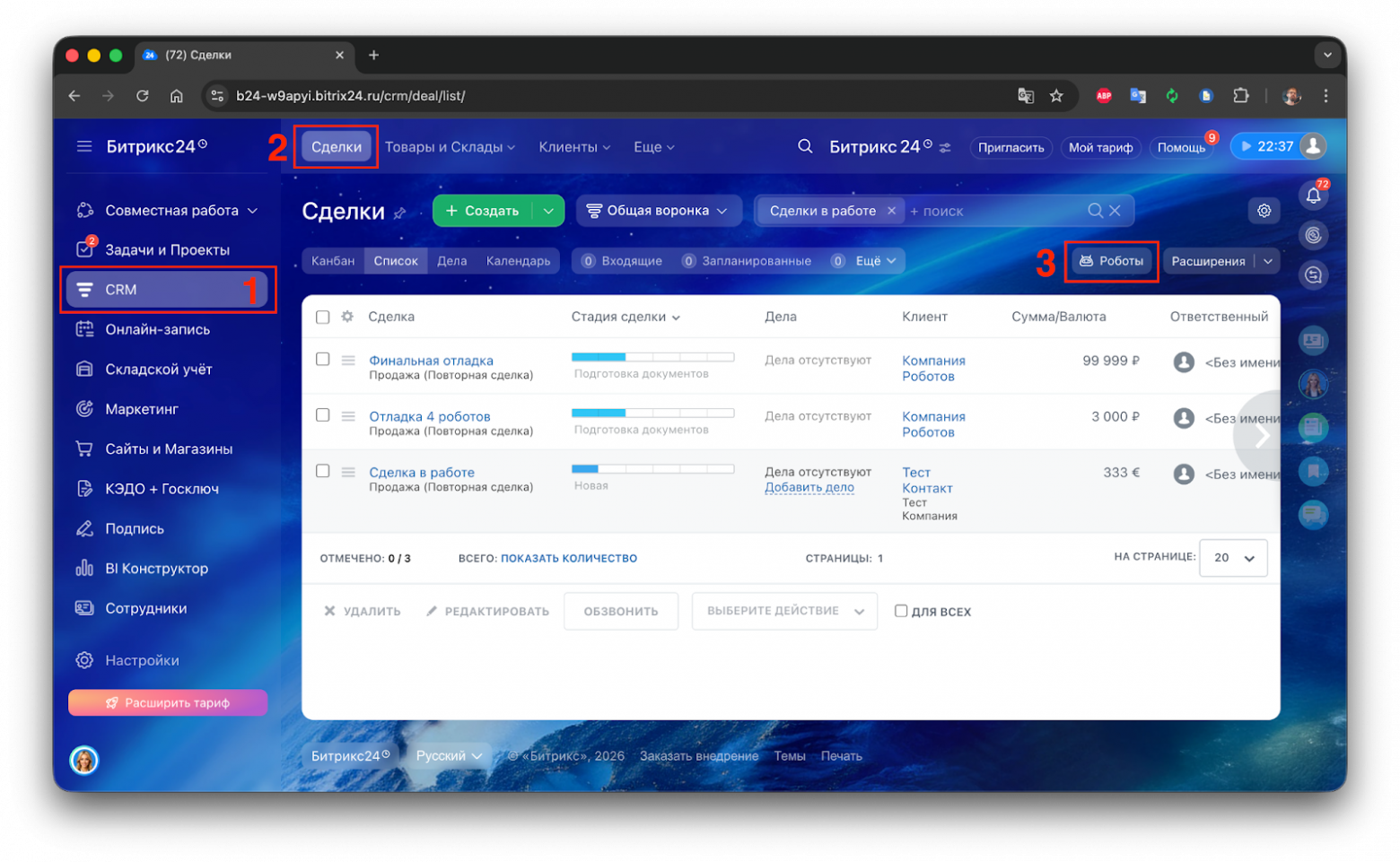This screenshot has width=1400, height=862.
Task: Expand the Еще top menu
Action: coord(654,147)
